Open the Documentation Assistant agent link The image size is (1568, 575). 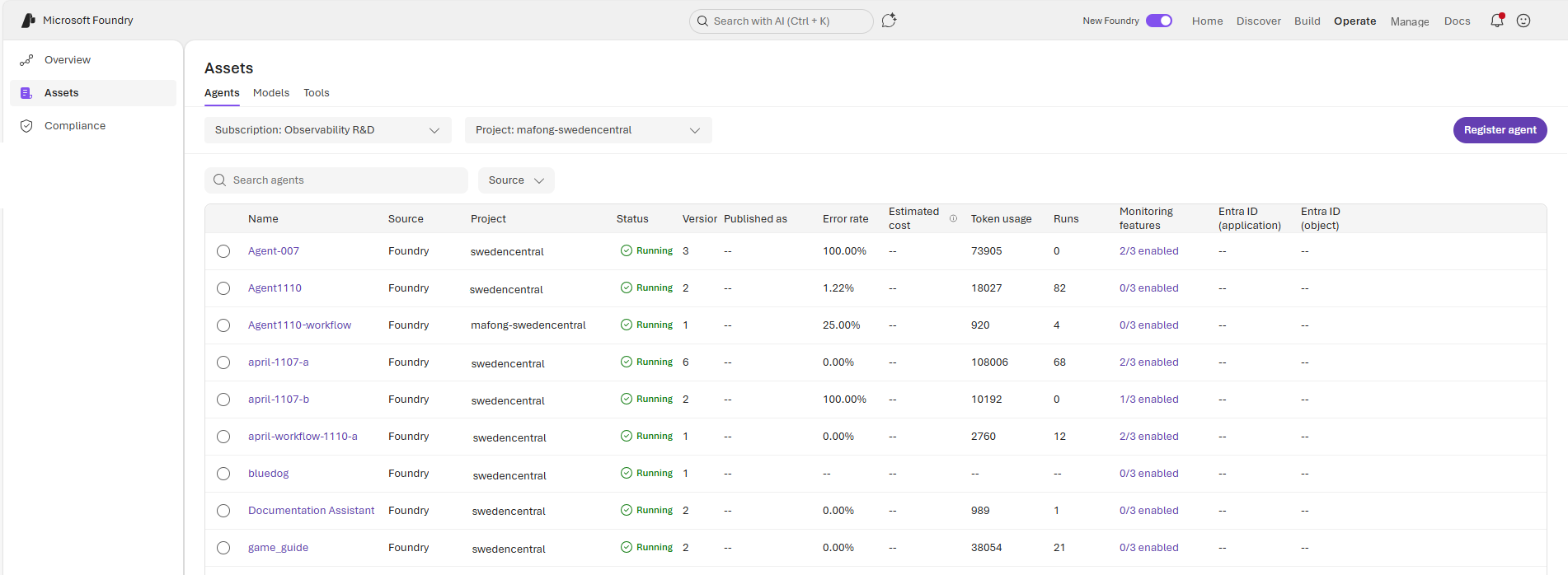311,511
